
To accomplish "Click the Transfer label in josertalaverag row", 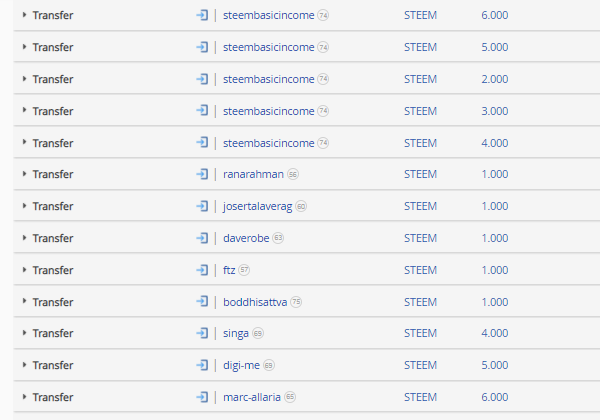I will pos(53,206).
